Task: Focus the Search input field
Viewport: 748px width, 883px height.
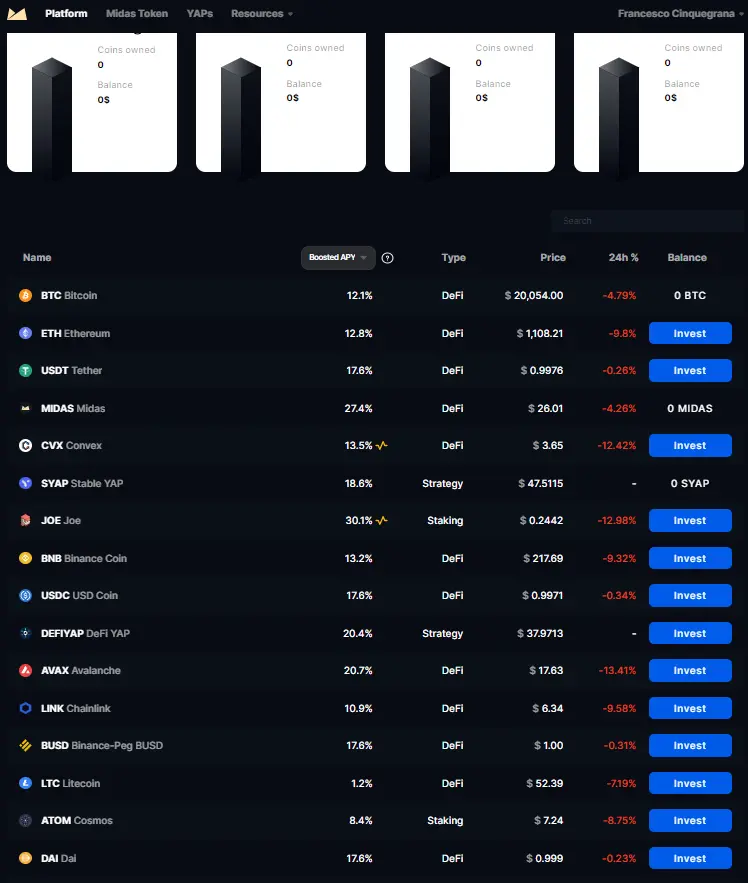Action: click(x=648, y=221)
